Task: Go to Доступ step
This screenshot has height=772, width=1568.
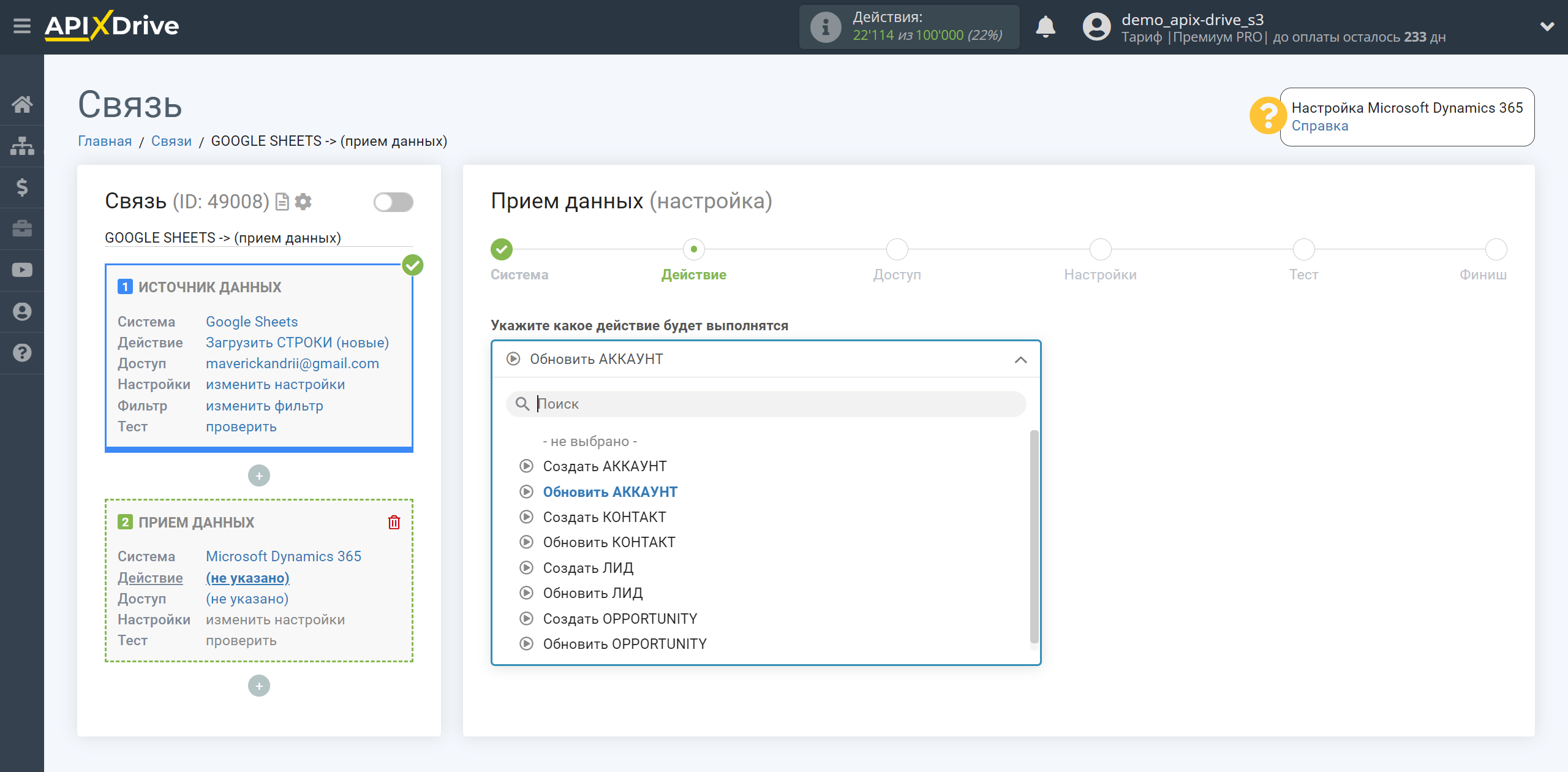Action: click(x=897, y=249)
